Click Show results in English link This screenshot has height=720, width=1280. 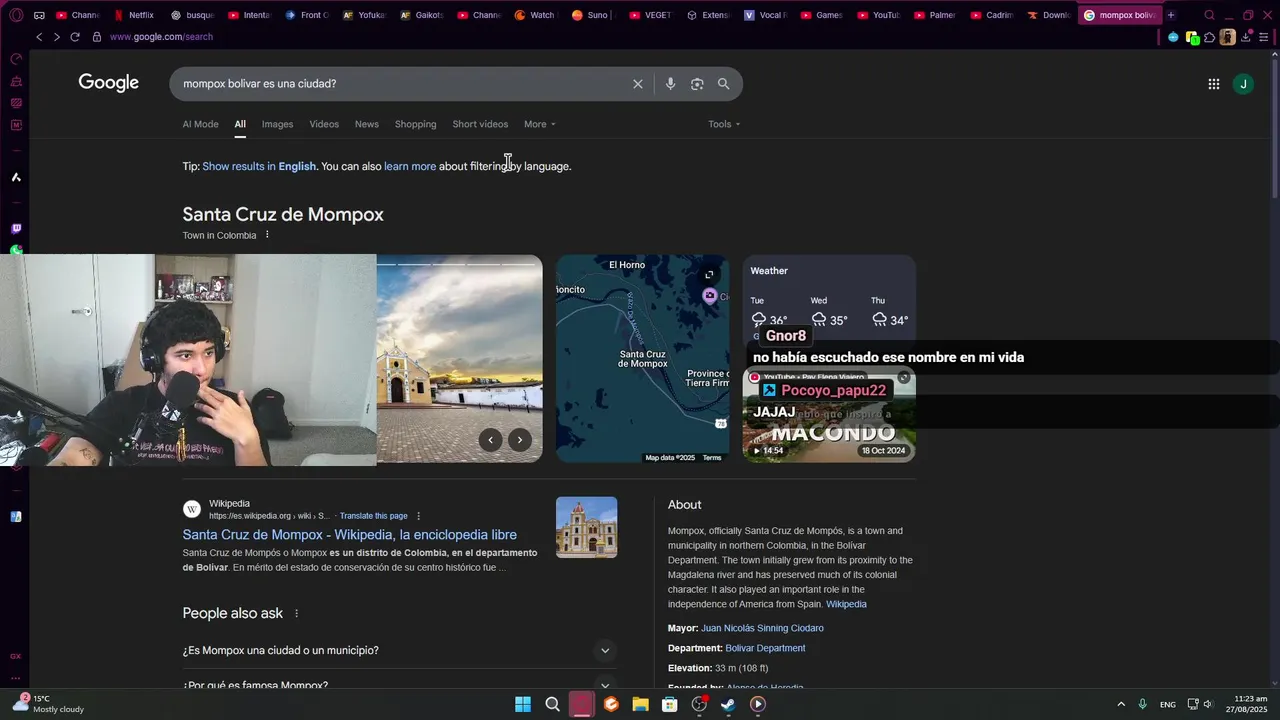[259, 166]
